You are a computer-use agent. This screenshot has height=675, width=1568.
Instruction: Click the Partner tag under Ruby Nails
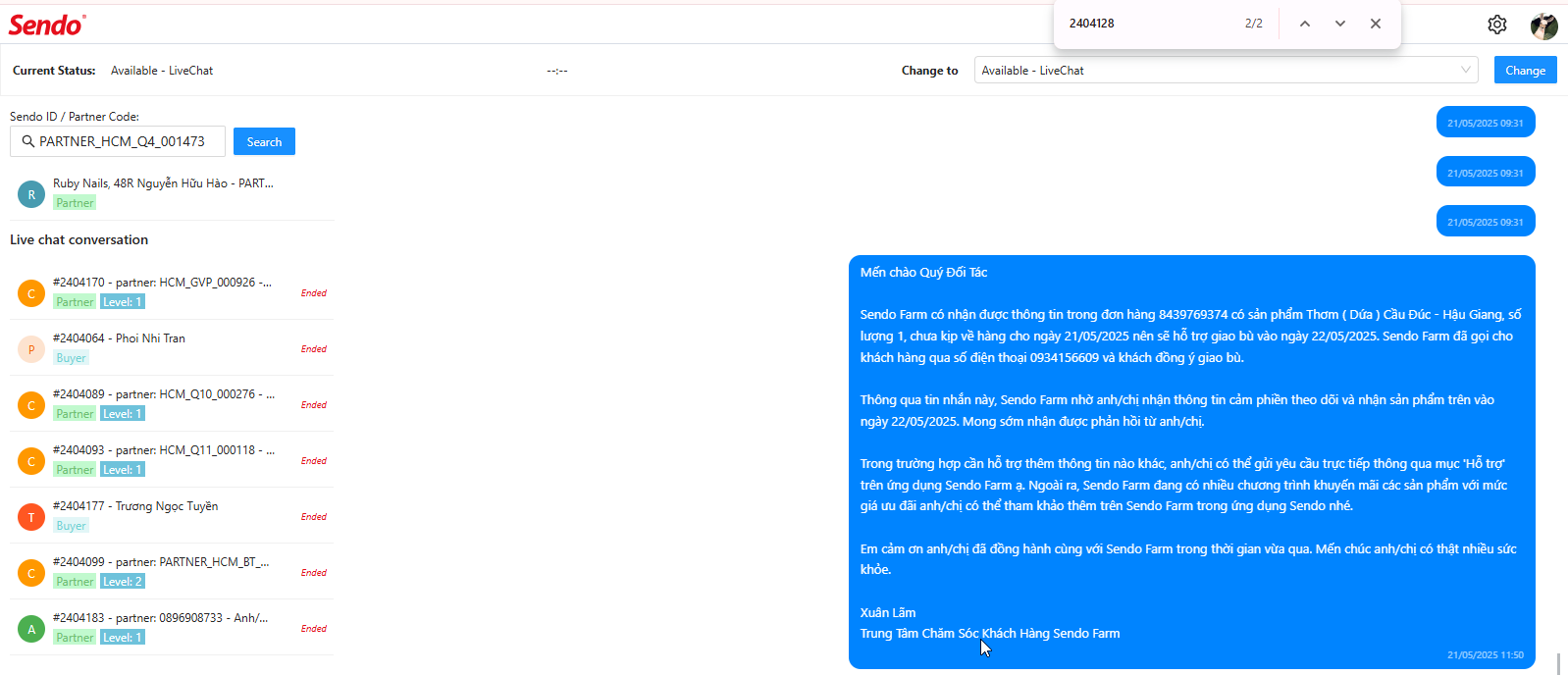tap(75, 203)
